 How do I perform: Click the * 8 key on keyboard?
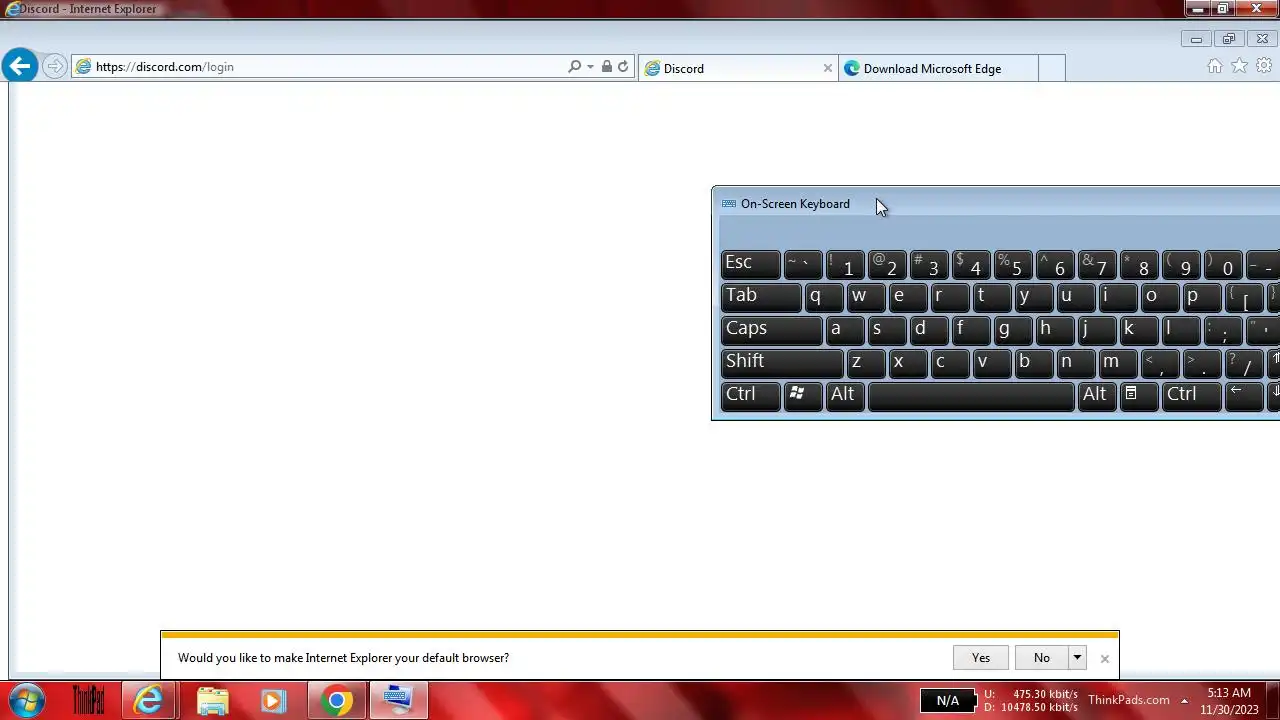[1138, 264]
